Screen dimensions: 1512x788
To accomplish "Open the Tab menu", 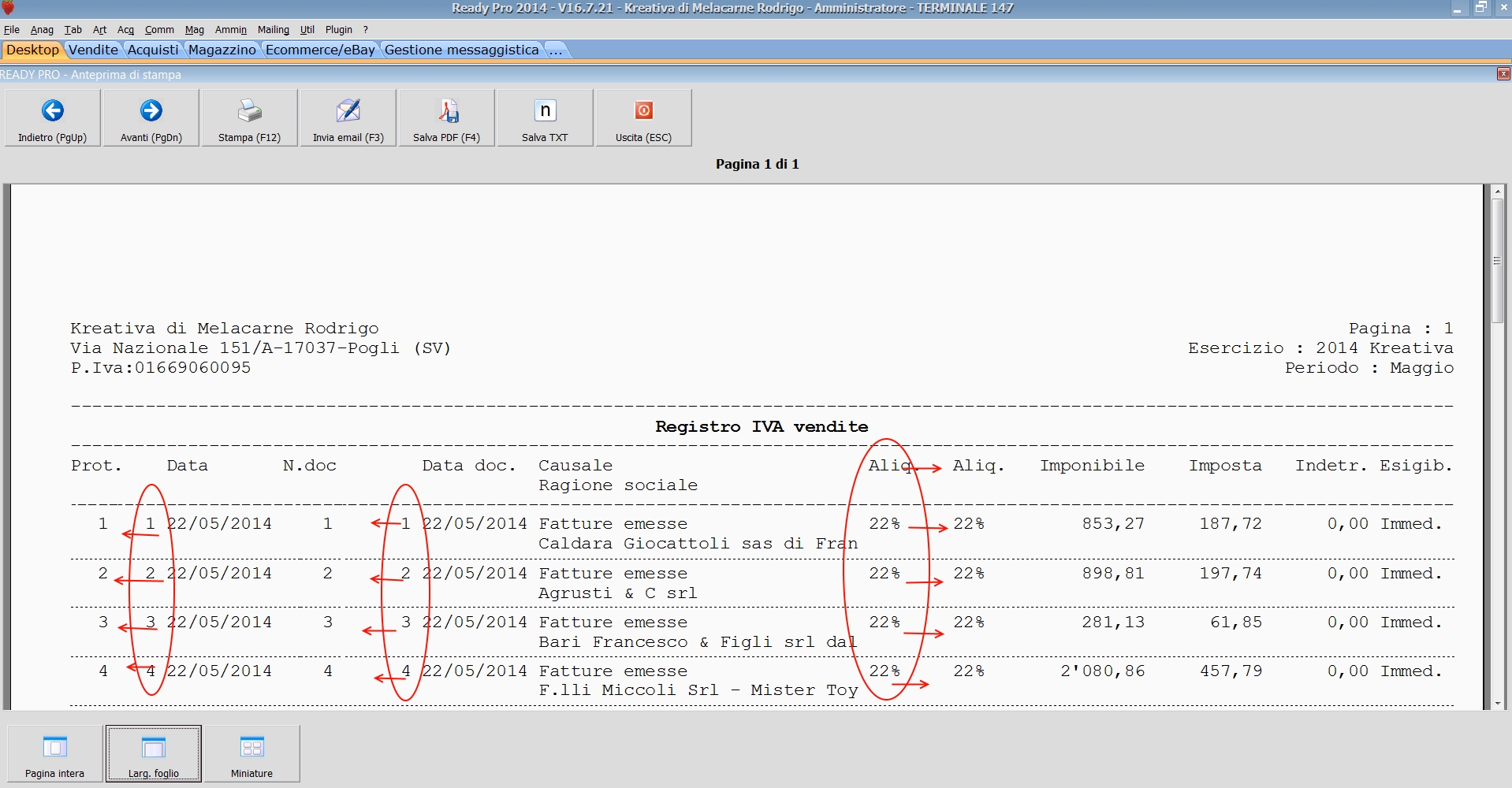I will [x=73, y=30].
